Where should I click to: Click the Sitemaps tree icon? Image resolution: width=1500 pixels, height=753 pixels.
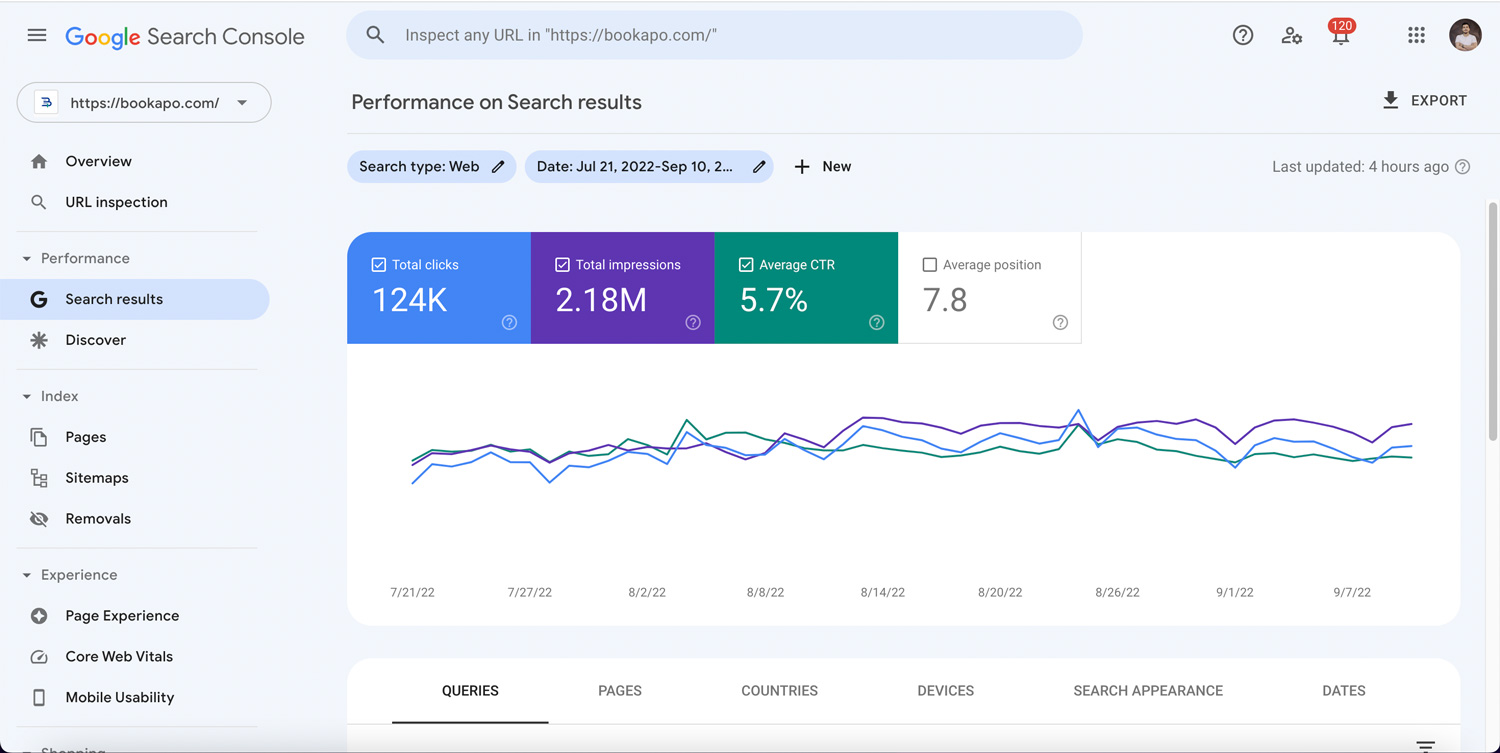pyautogui.click(x=39, y=478)
